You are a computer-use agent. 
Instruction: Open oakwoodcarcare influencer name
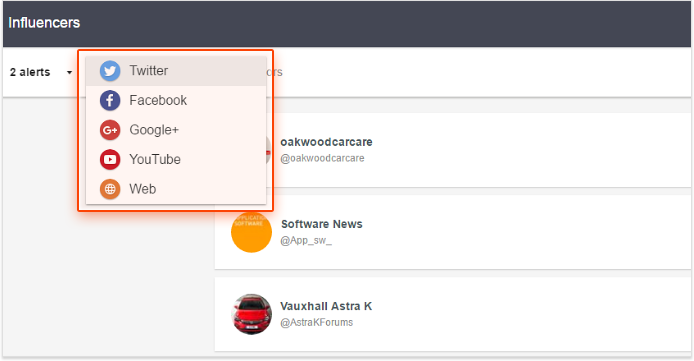(x=326, y=142)
